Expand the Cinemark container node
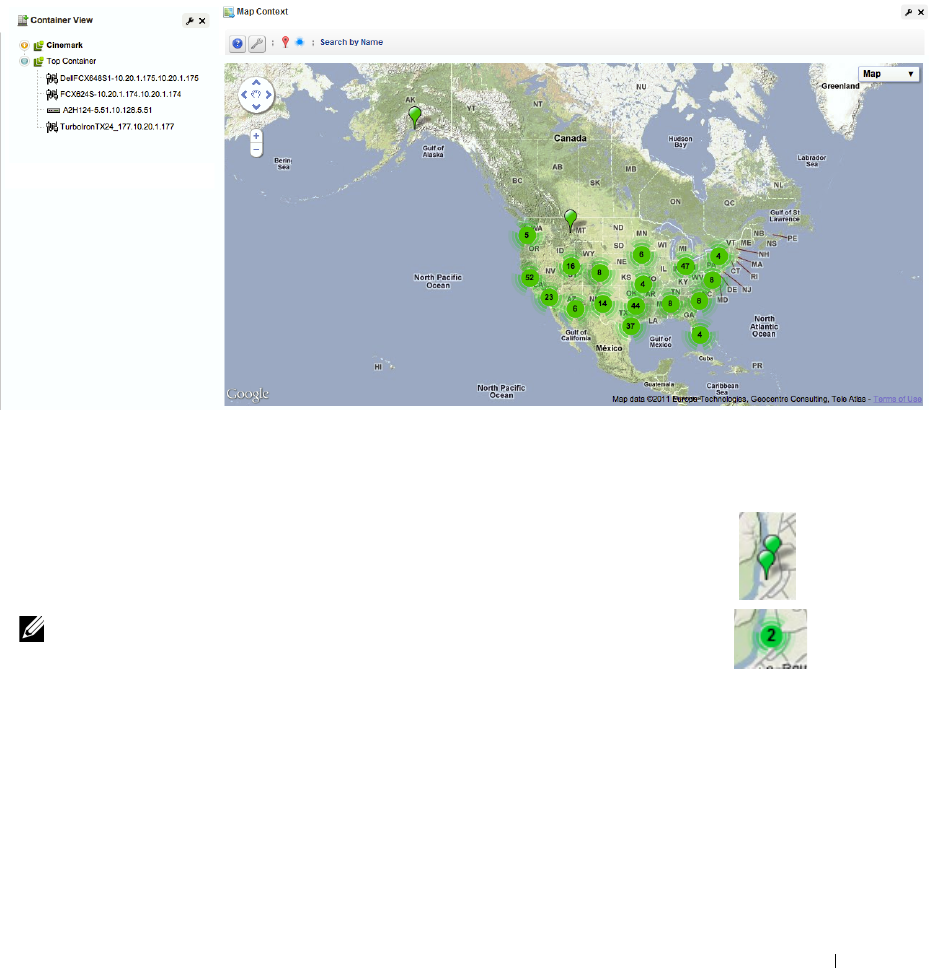This screenshot has height=968, width=930. click(24, 45)
